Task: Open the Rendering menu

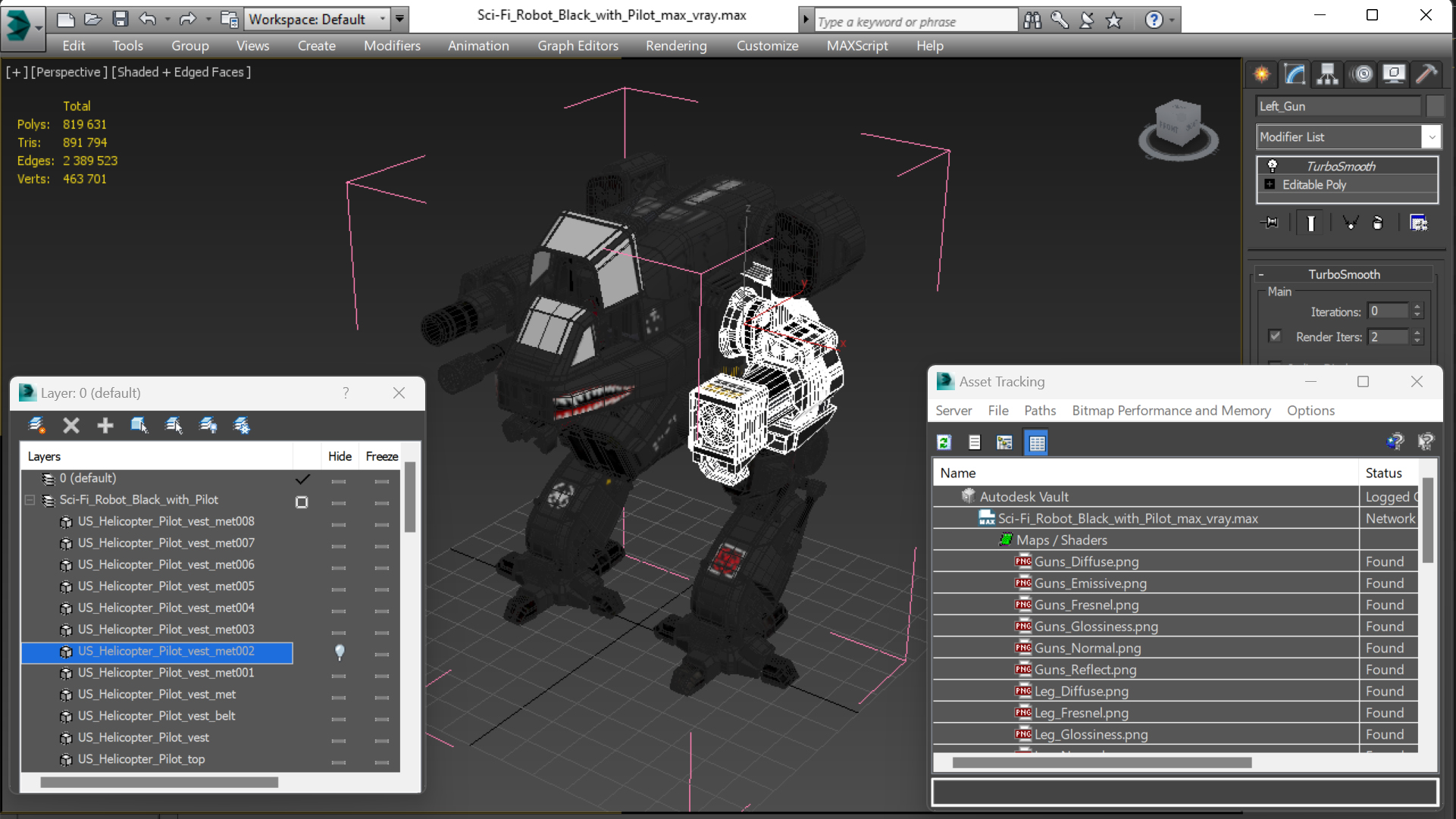Action: click(x=676, y=46)
